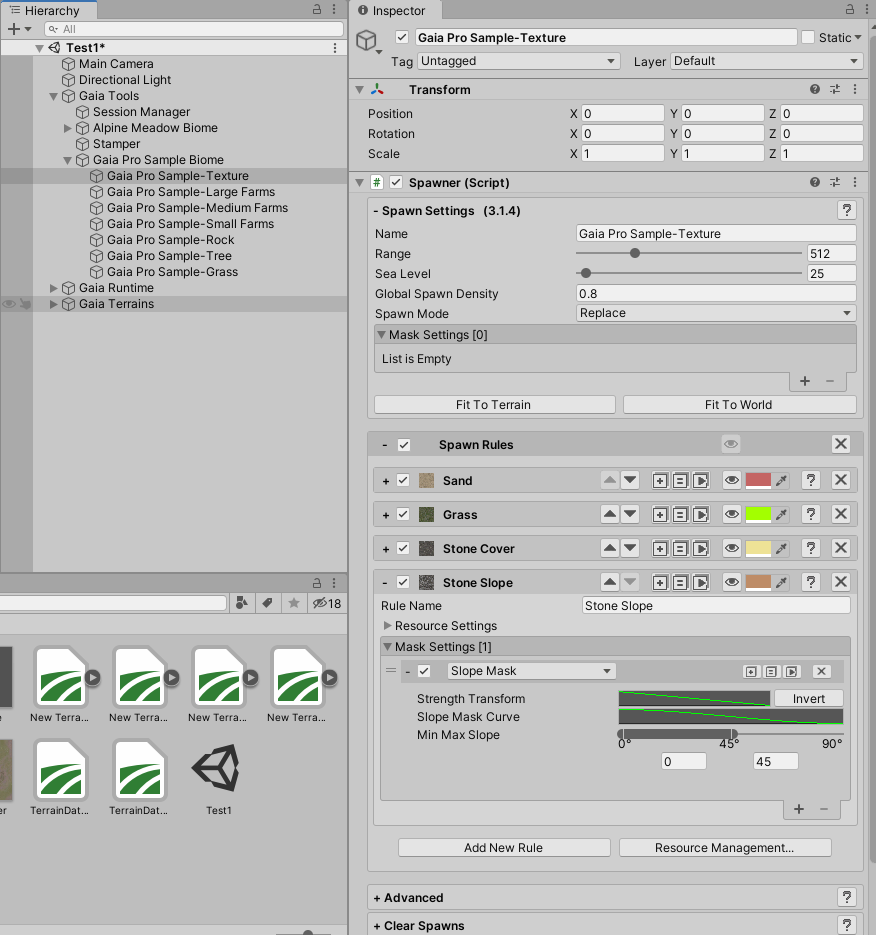Click Fit To Terrain button

(494, 404)
